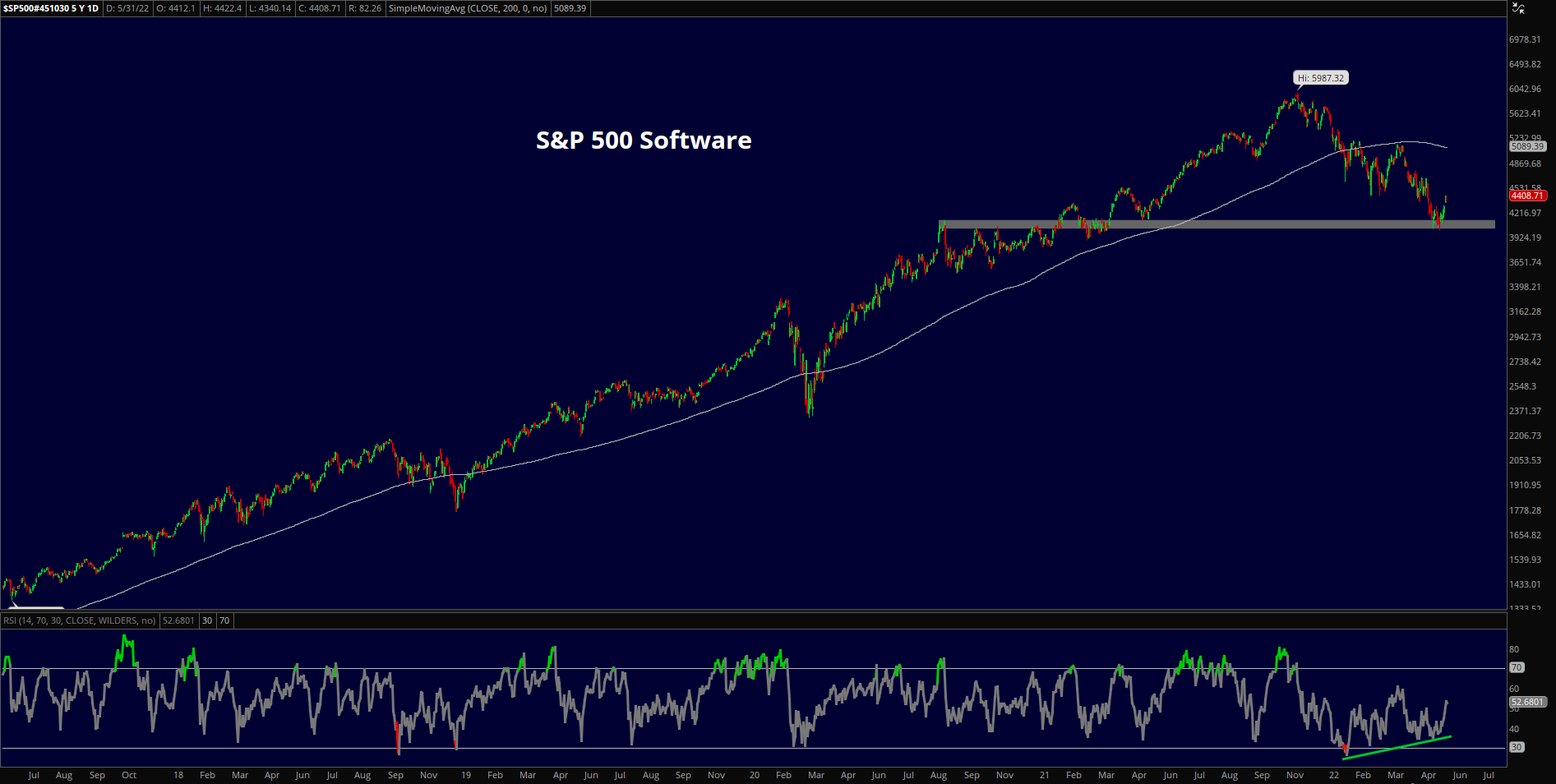Screen dimensions: 1556x784
Task: Click the 1433.01 price axis label
Action: click(x=1525, y=584)
